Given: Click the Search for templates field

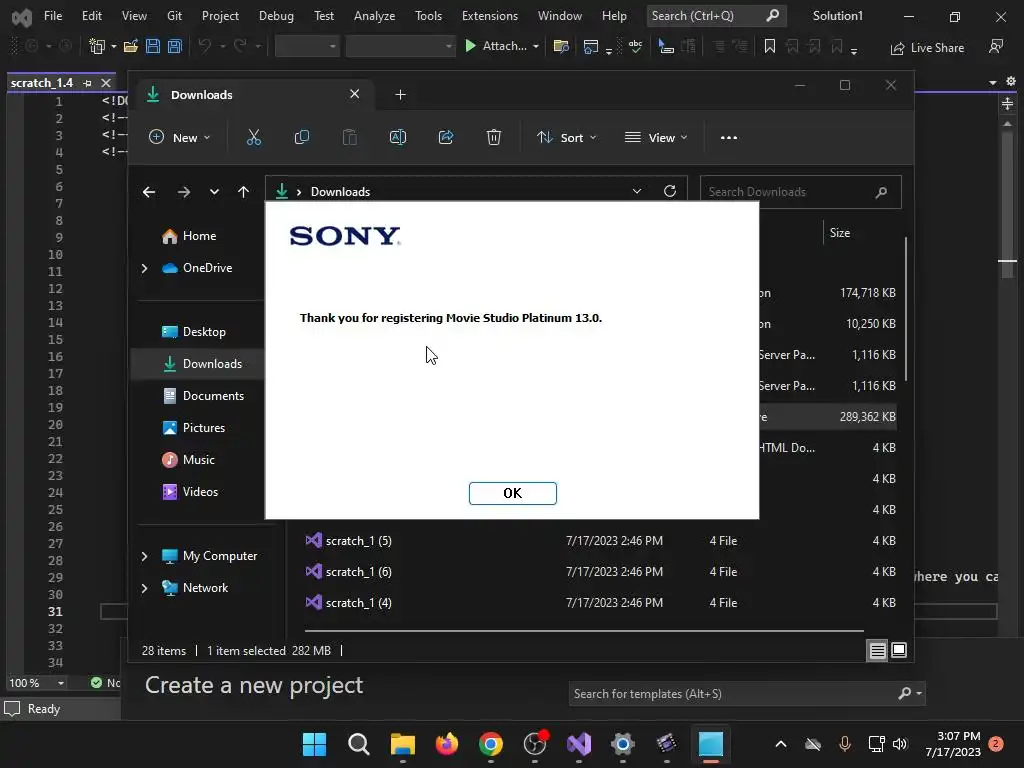Looking at the screenshot, I should [746, 694].
